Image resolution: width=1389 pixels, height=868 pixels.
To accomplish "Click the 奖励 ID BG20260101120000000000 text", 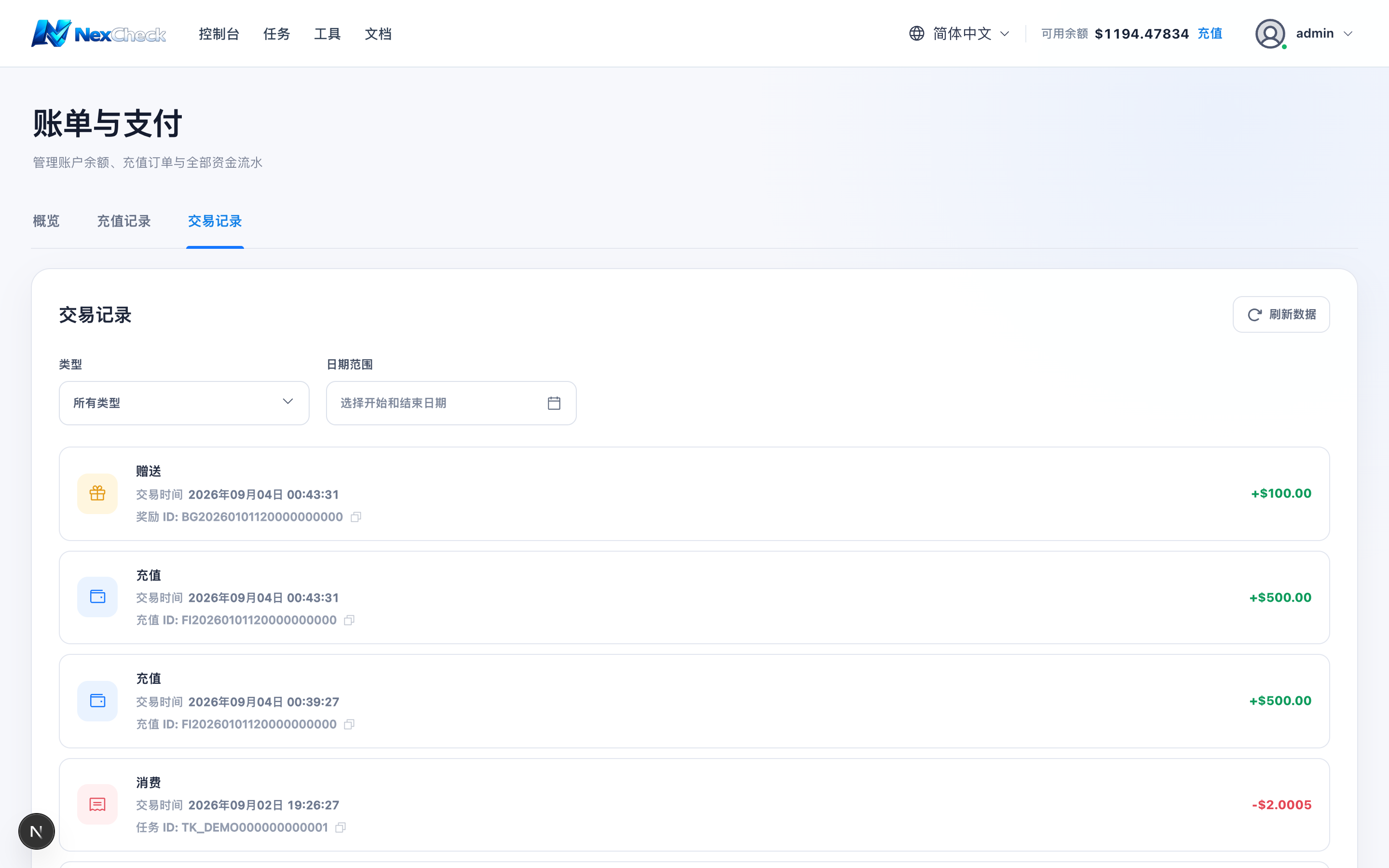I will pyautogui.click(x=239, y=517).
